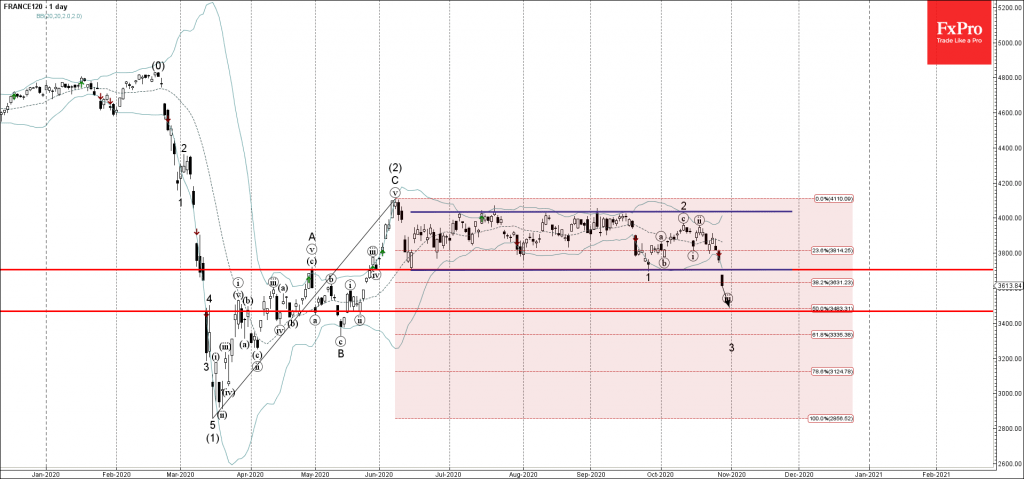
Task: Click the (1) wave label at March low
Action: coord(212,438)
